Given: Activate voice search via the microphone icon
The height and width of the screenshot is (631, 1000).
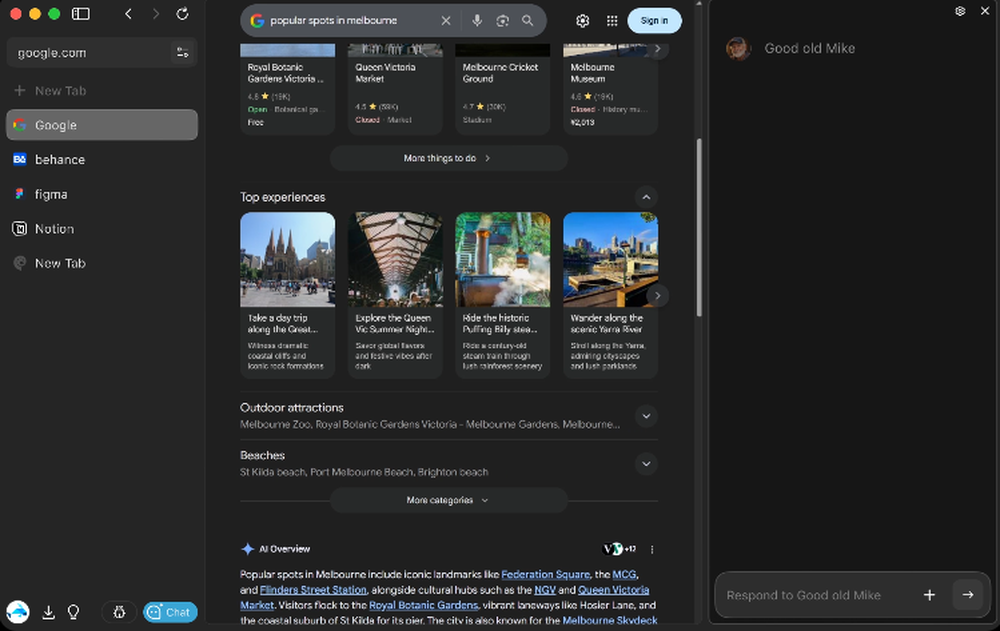Looking at the screenshot, I should 476,20.
